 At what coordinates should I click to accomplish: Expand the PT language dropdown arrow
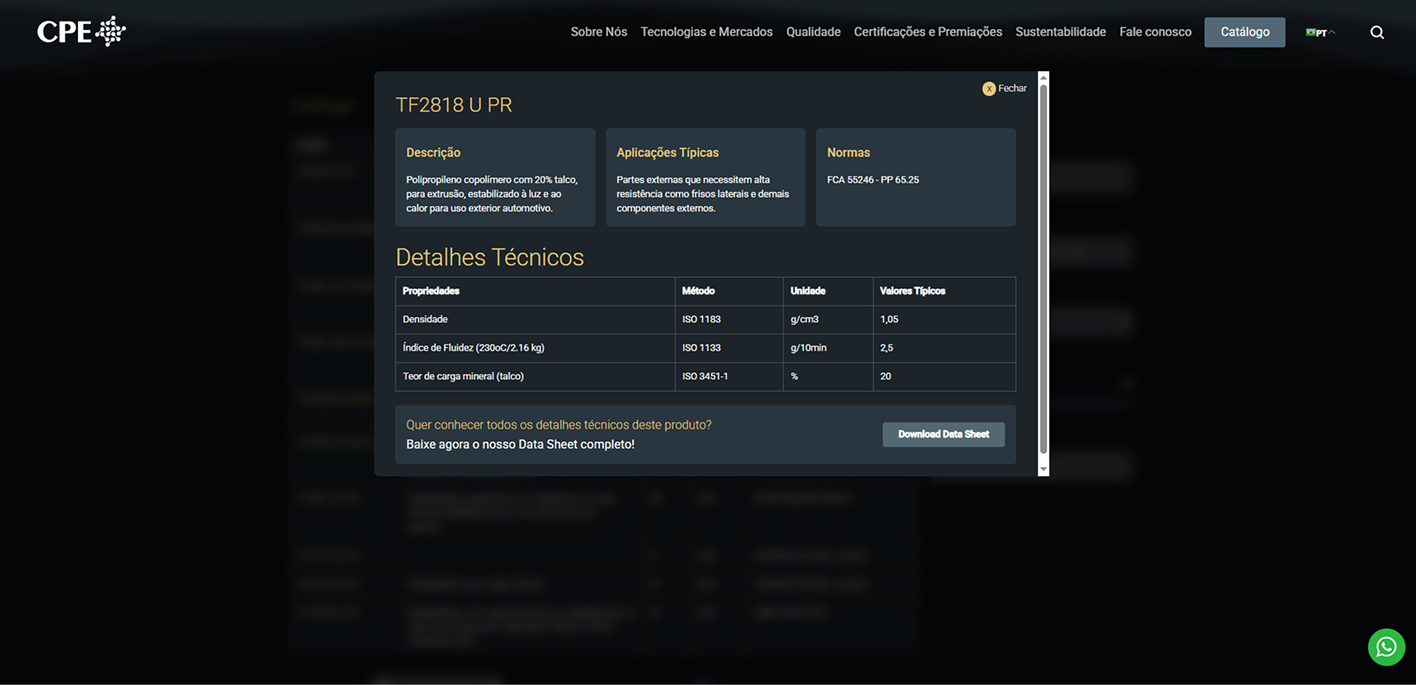coord(1332,32)
